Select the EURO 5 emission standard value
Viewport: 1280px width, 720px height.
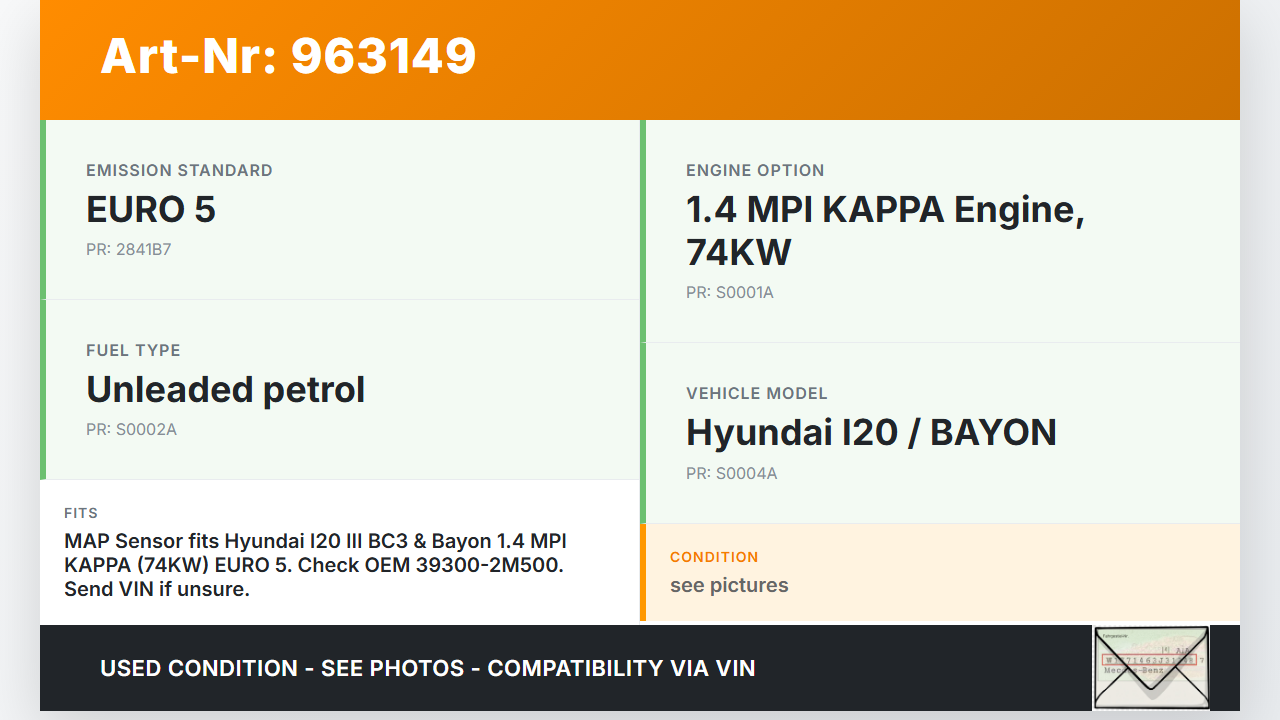pyautogui.click(x=151, y=210)
